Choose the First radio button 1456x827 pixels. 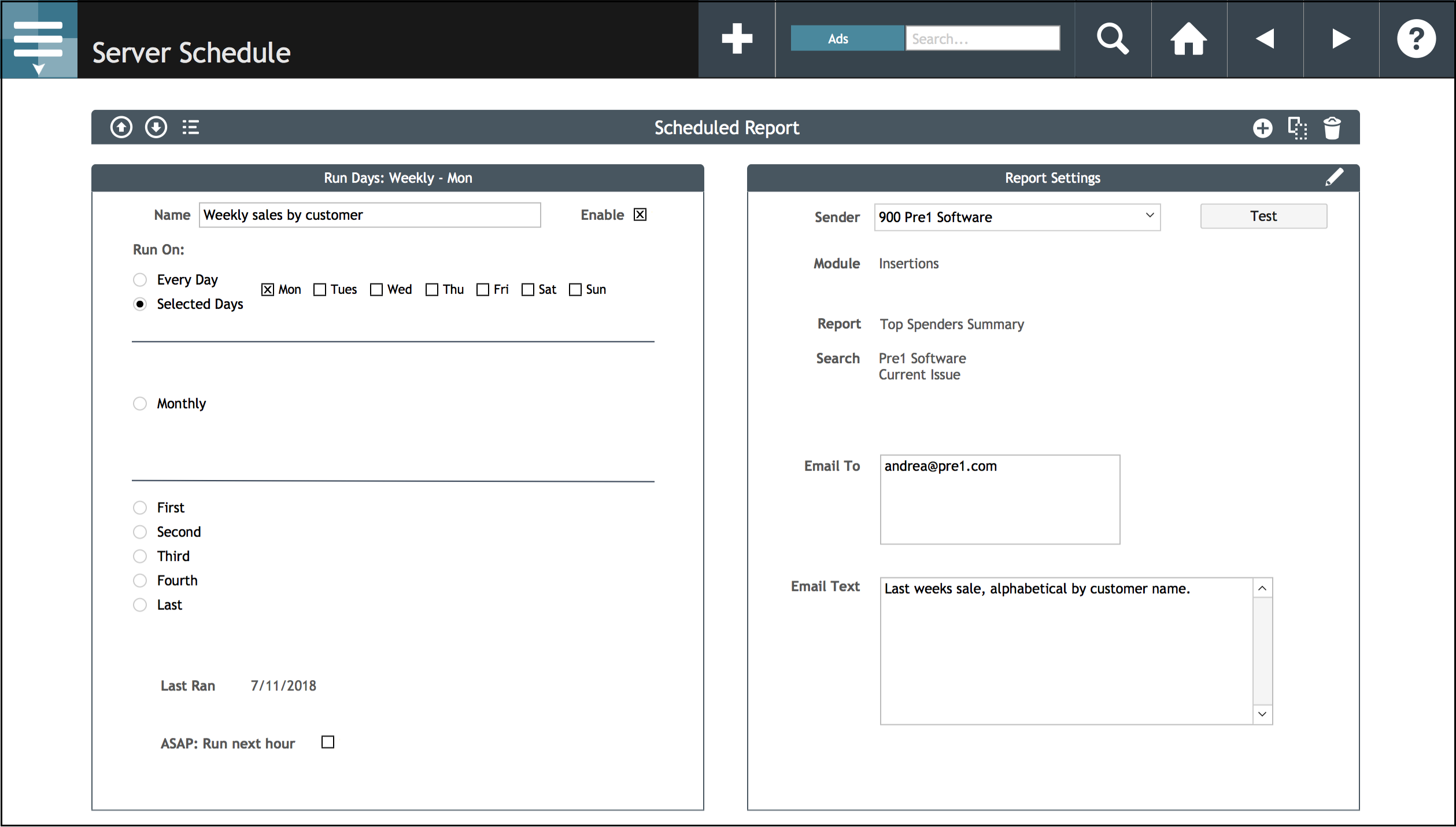point(140,508)
